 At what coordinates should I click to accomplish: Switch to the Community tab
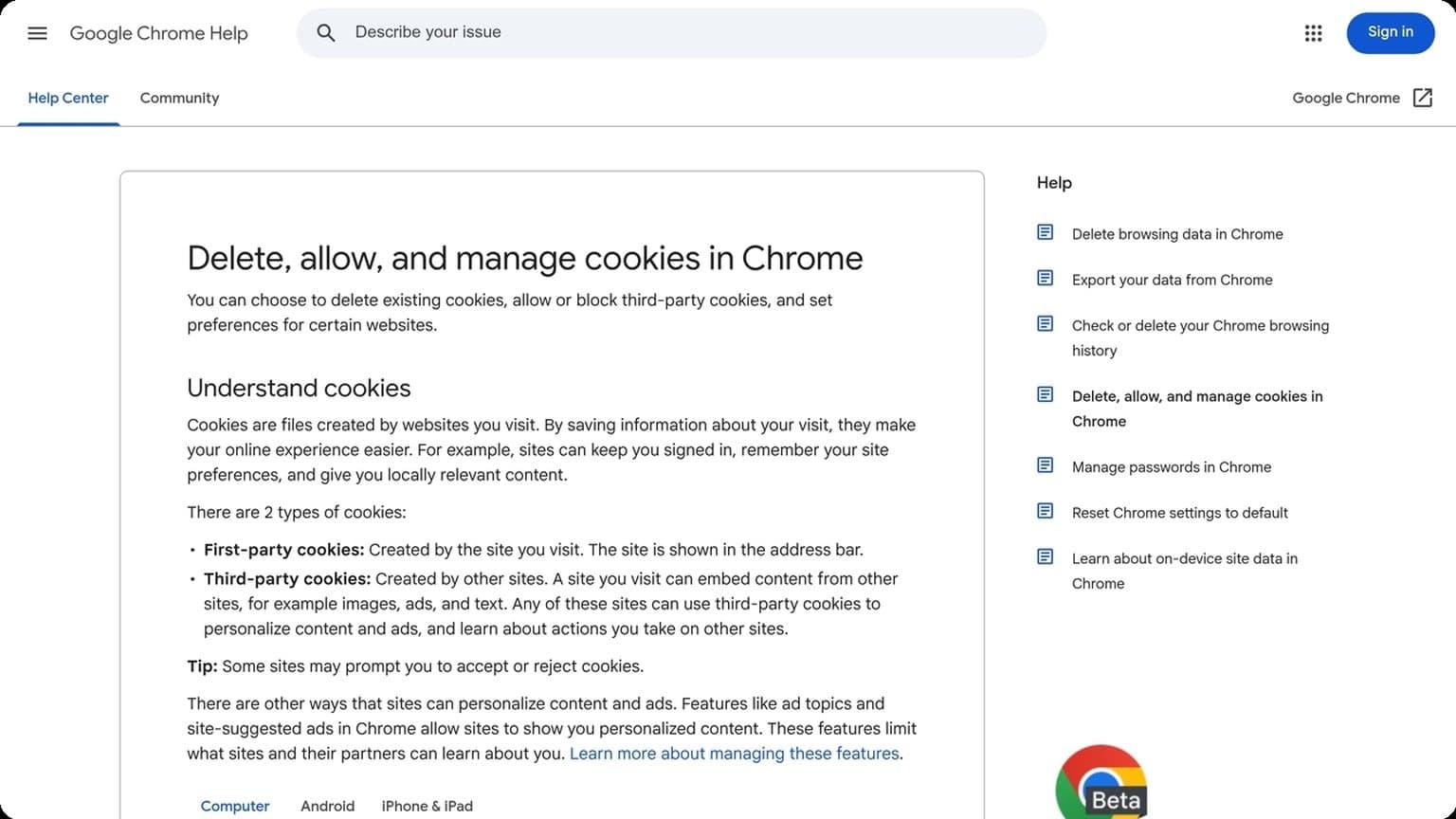(x=179, y=98)
